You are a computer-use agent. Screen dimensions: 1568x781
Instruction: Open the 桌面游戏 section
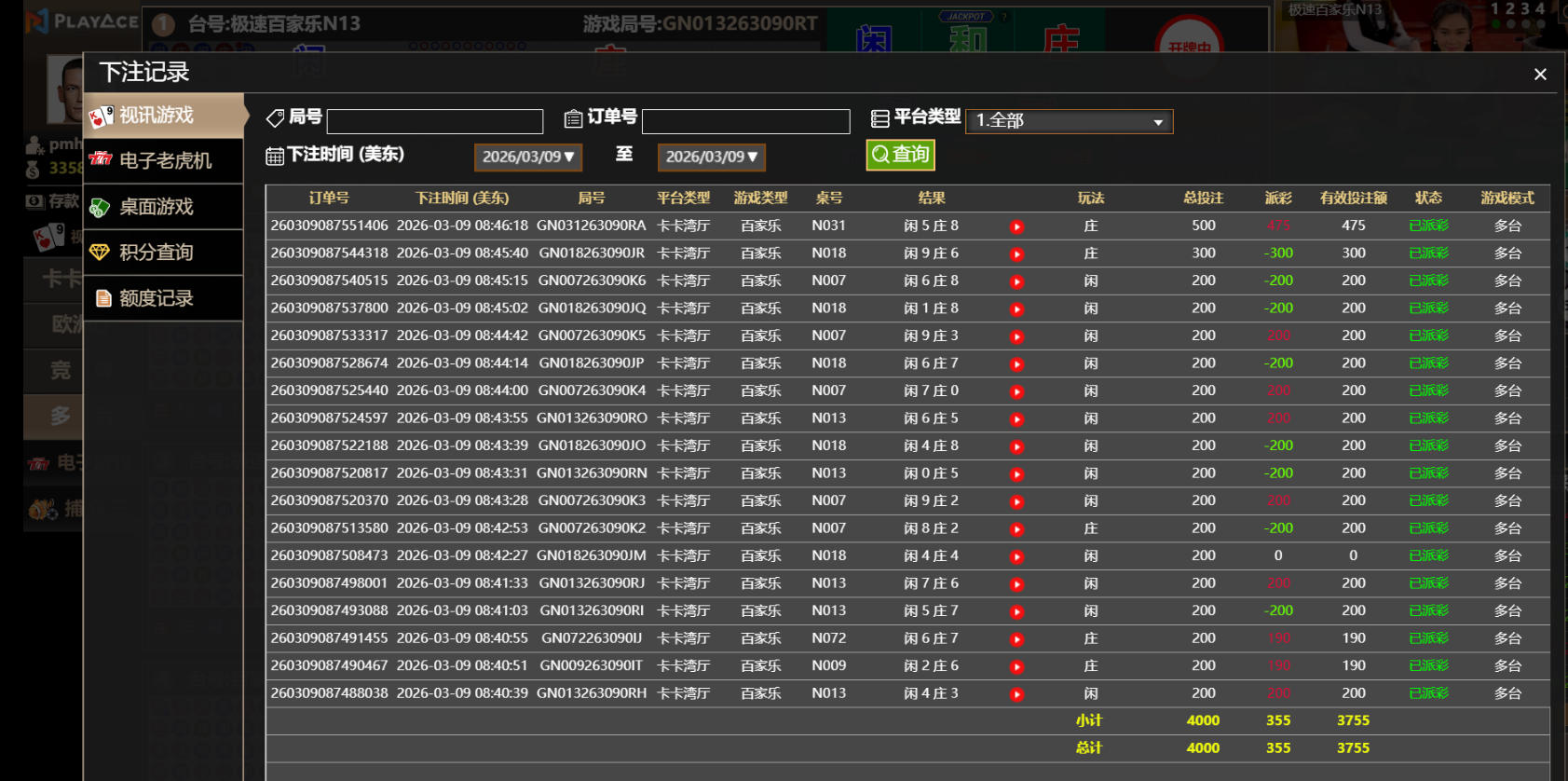(164, 207)
